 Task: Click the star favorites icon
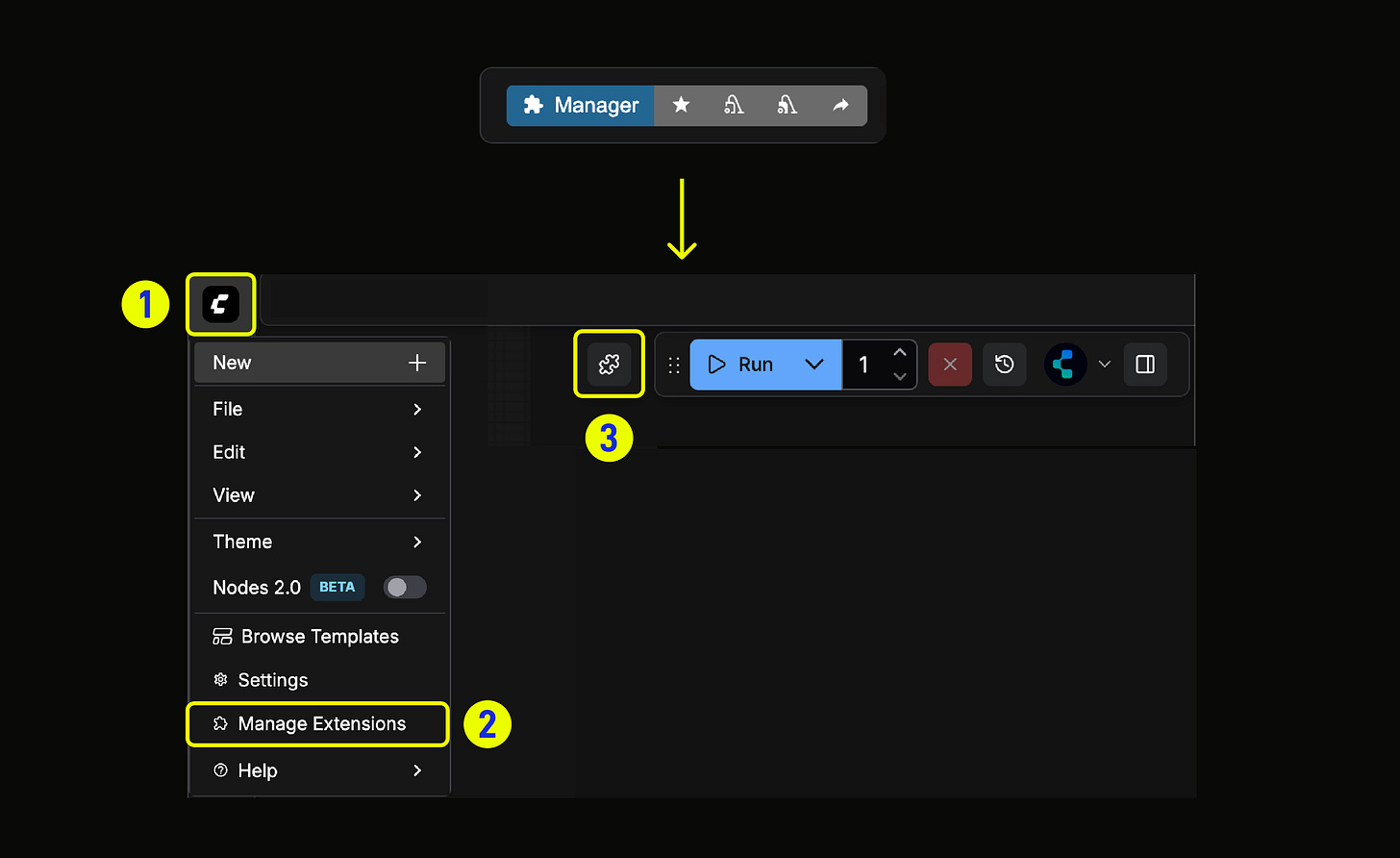681,106
